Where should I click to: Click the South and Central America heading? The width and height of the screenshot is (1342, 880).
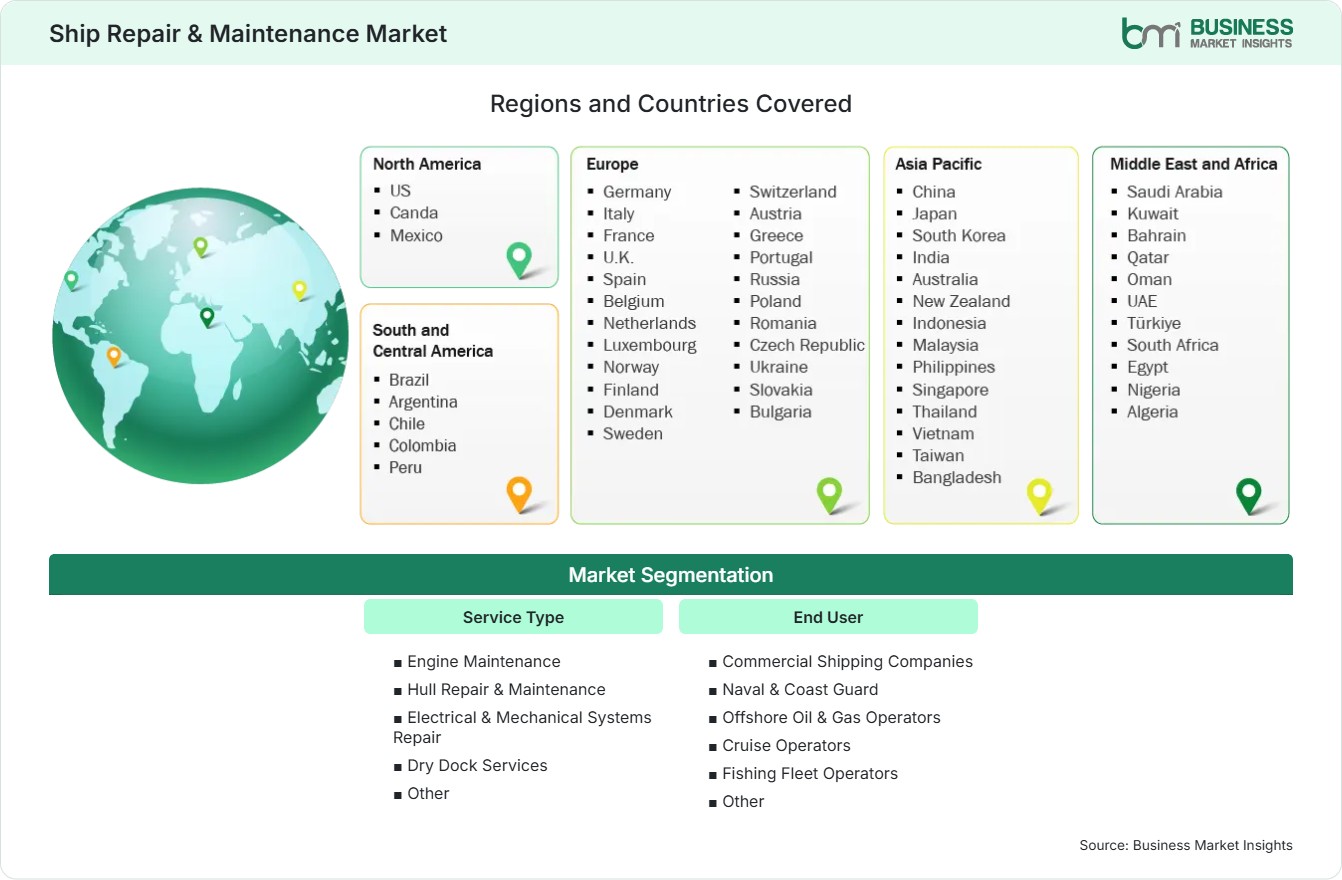(433, 340)
